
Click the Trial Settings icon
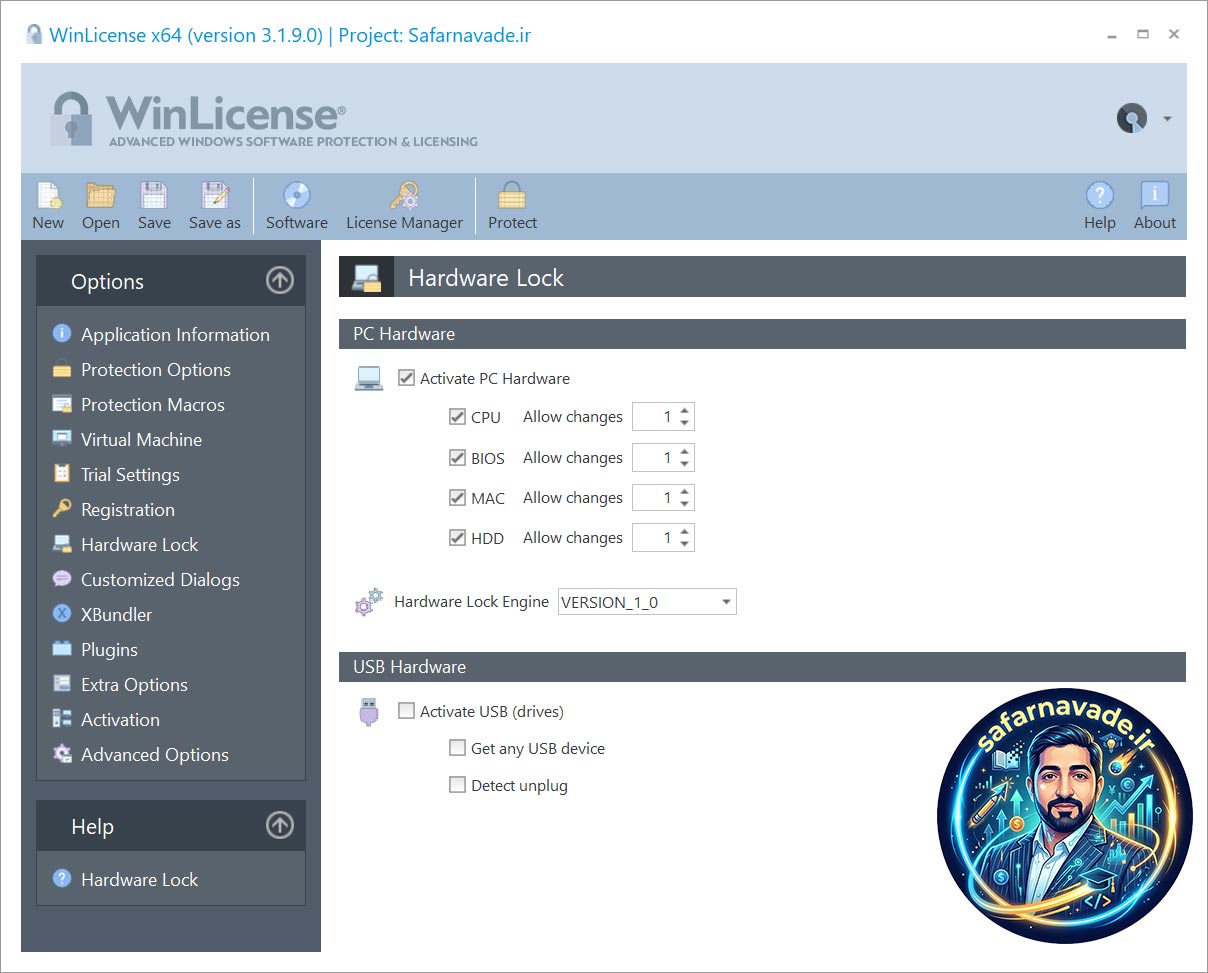pyautogui.click(x=62, y=474)
